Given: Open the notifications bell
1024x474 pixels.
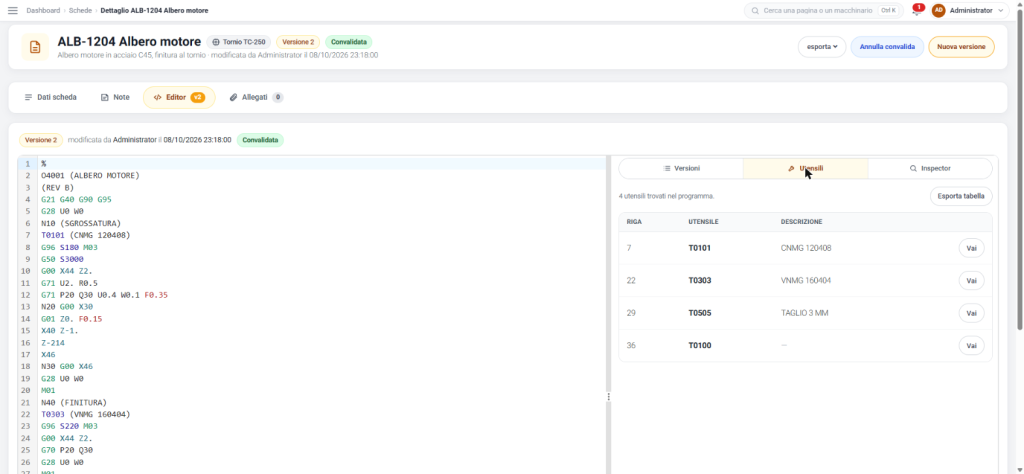Looking at the screenshot, I should coord(916,11).
